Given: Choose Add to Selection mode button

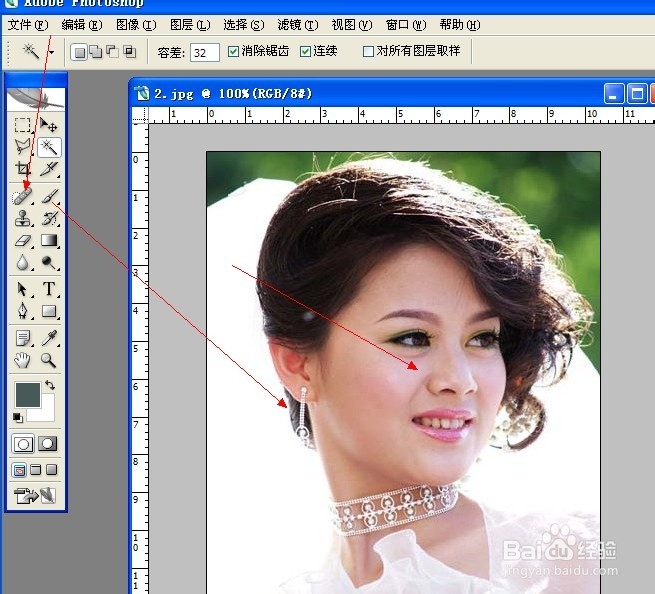Looking at the screenshot, I should pos(96,52).
